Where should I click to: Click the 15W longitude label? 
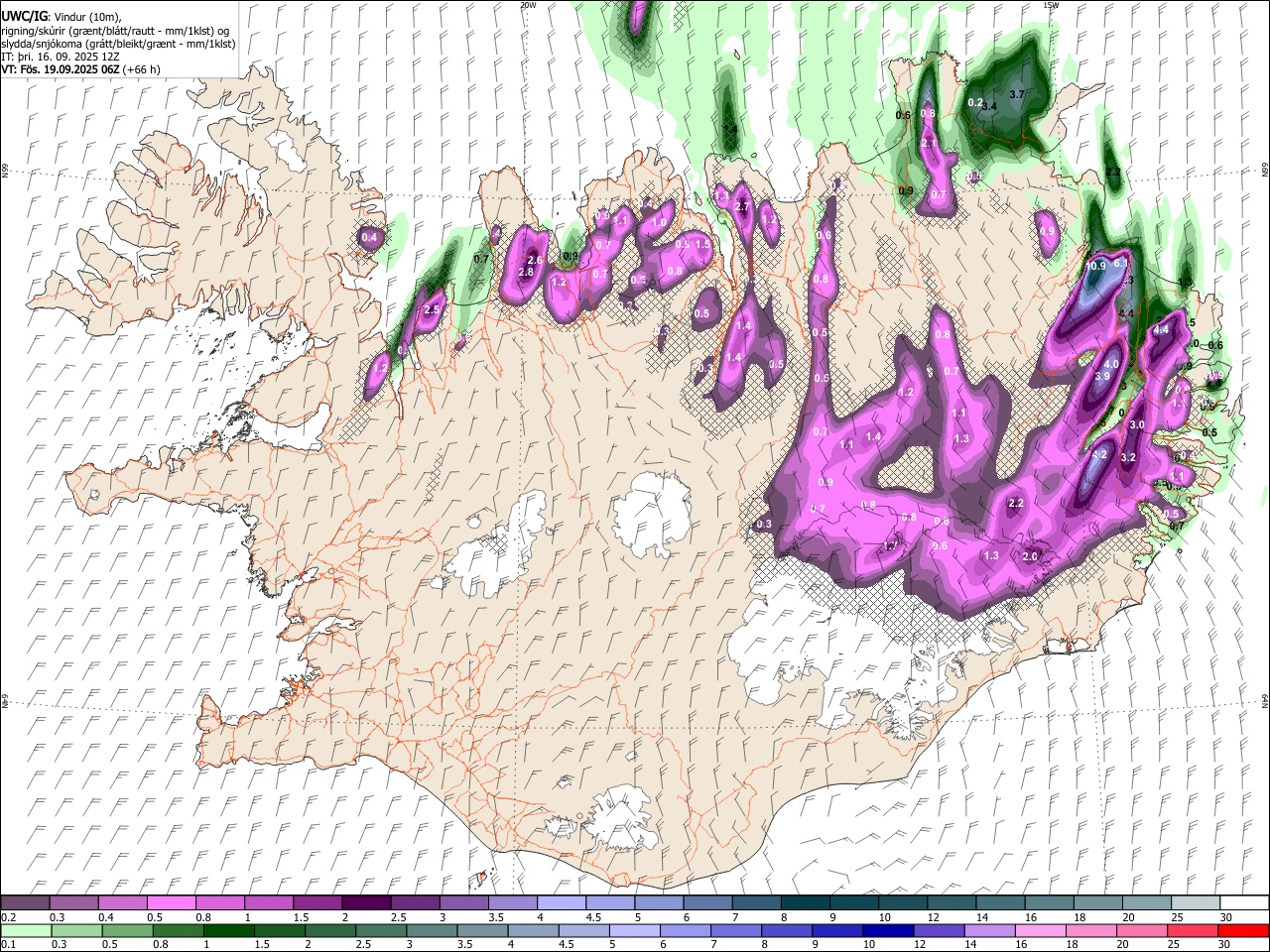(1052, 5)
